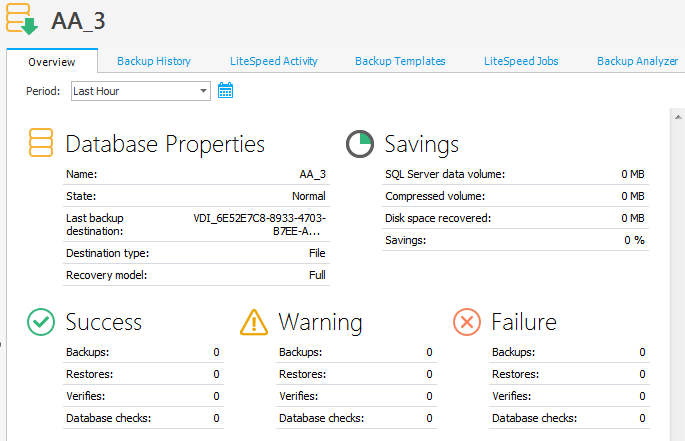
Task: Go to the Backup Templates tab
Action: click(400, 61)
